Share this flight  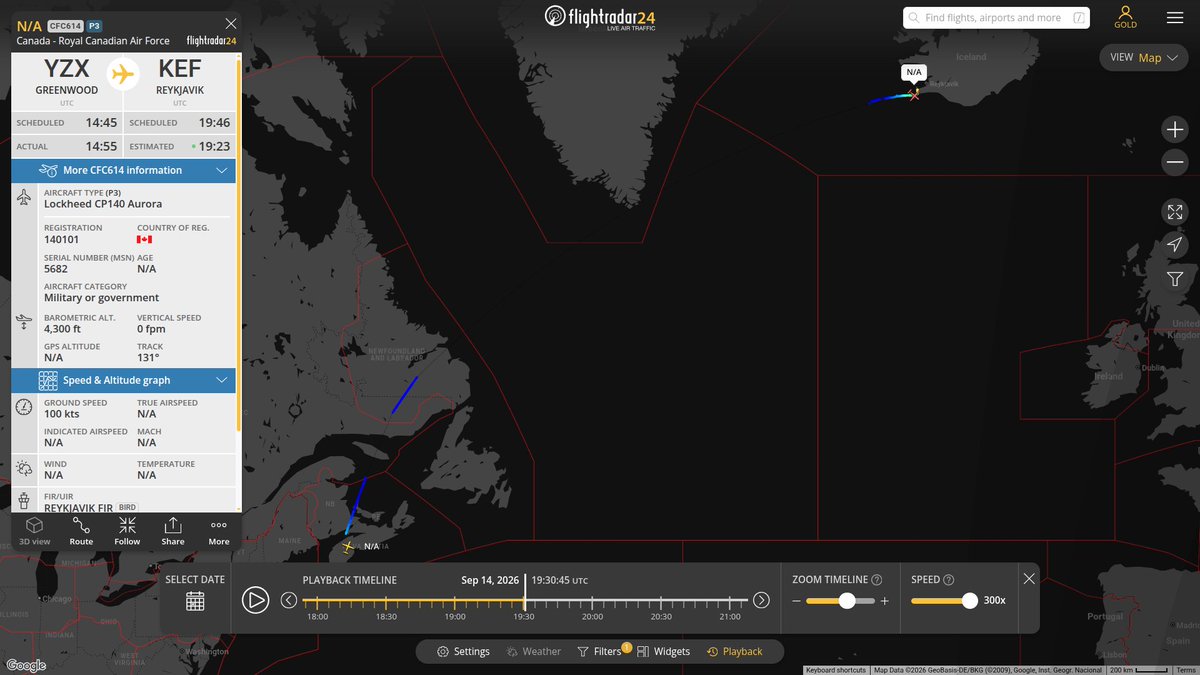pyautogui.click(x=173, y=530)
